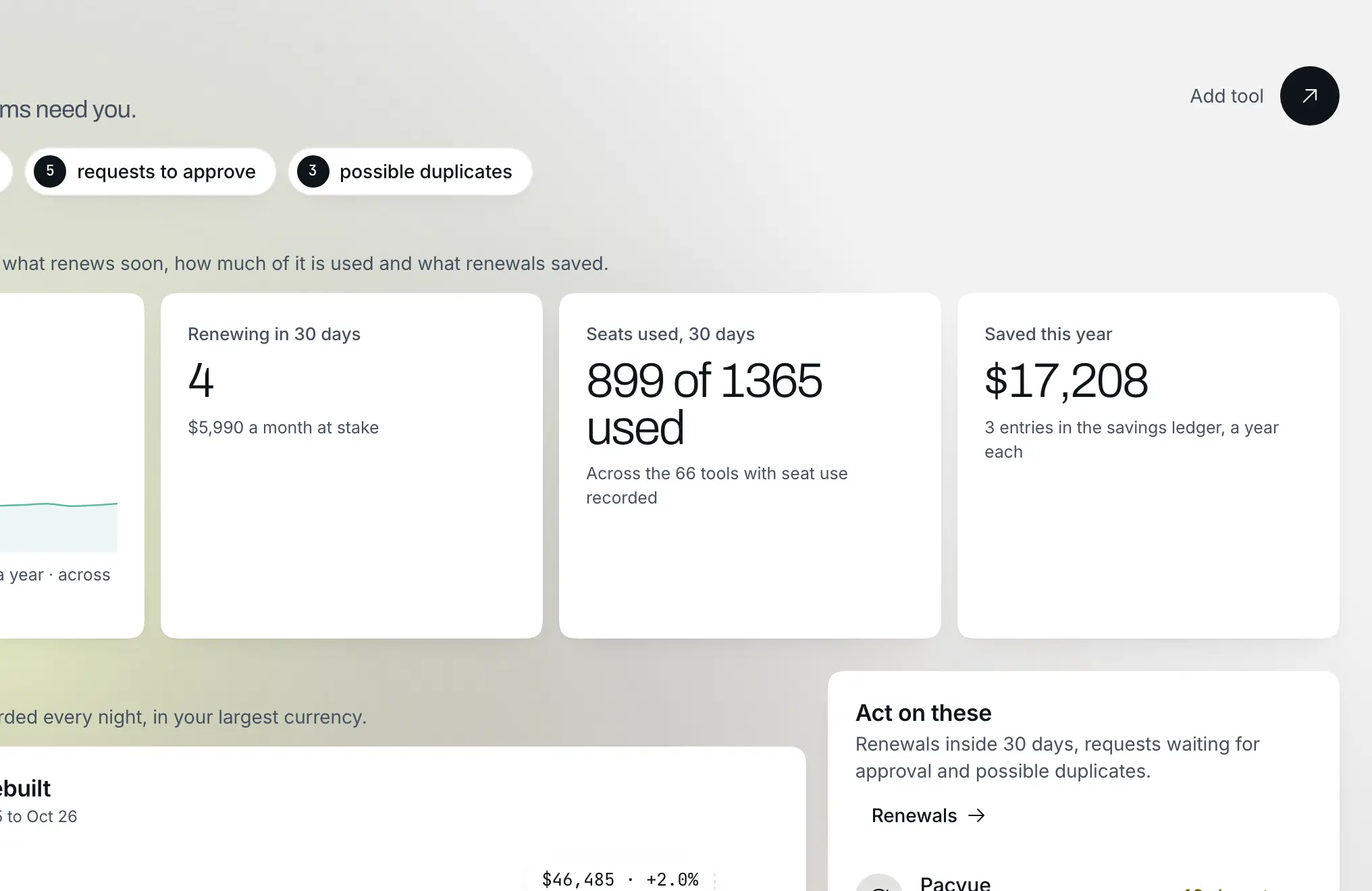The image size is (1372, 891).
Task: Open the 3 possible duplicates chip
Action: click(411, 171)
